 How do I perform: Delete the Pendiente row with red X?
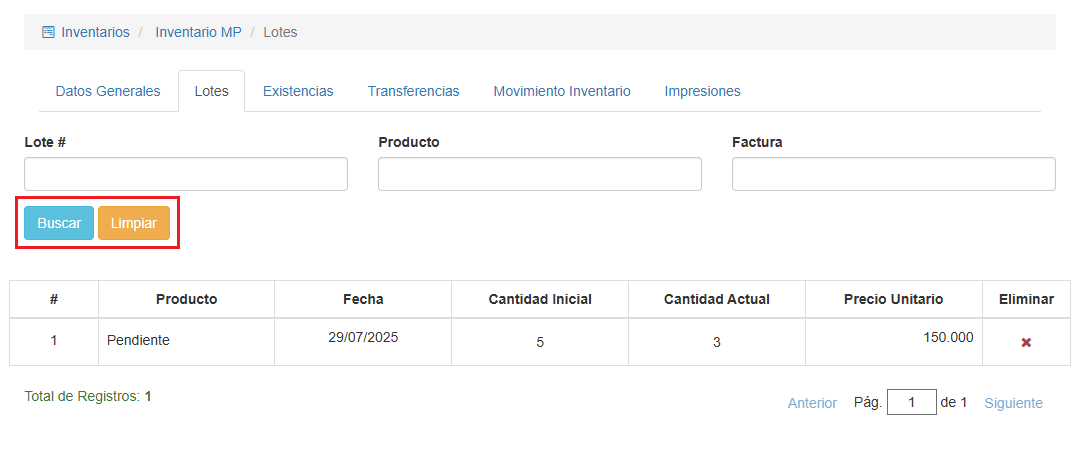(1026, 342)
